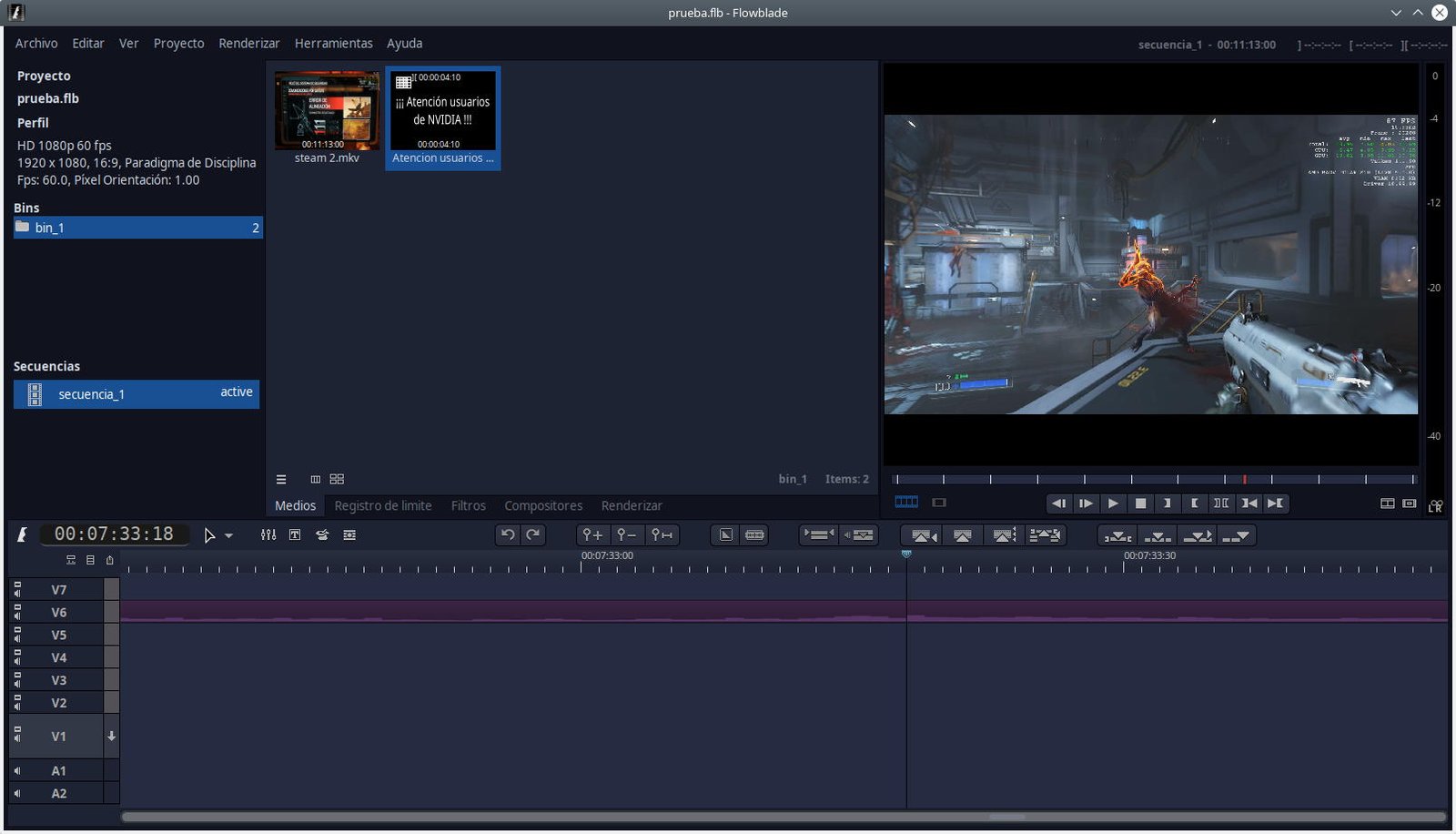Switch monitor to timeline display mode

pos(906,502)
